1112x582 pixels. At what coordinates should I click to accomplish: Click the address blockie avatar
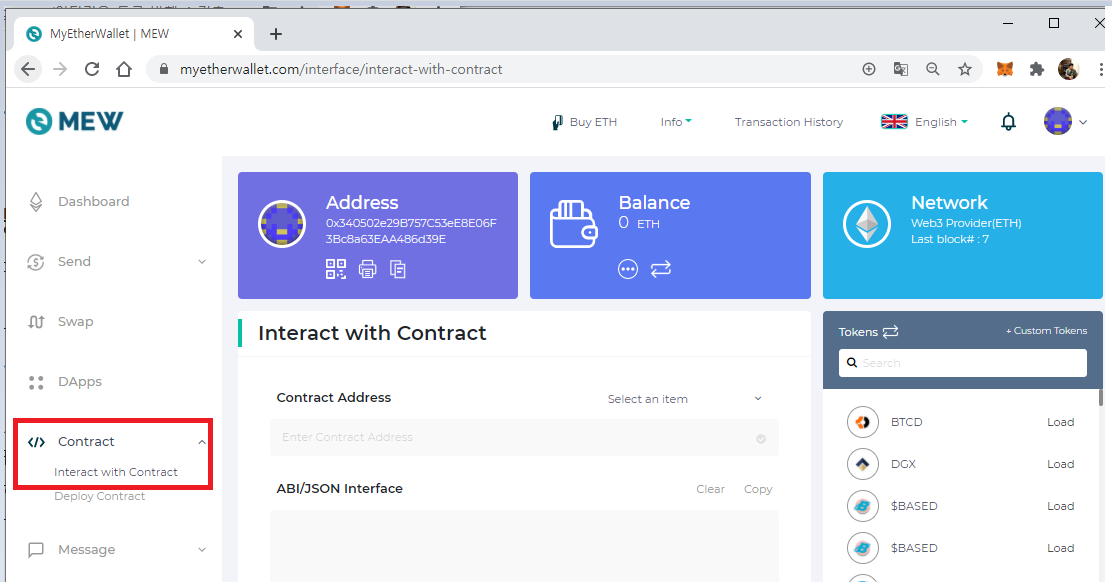pos(282,224)
